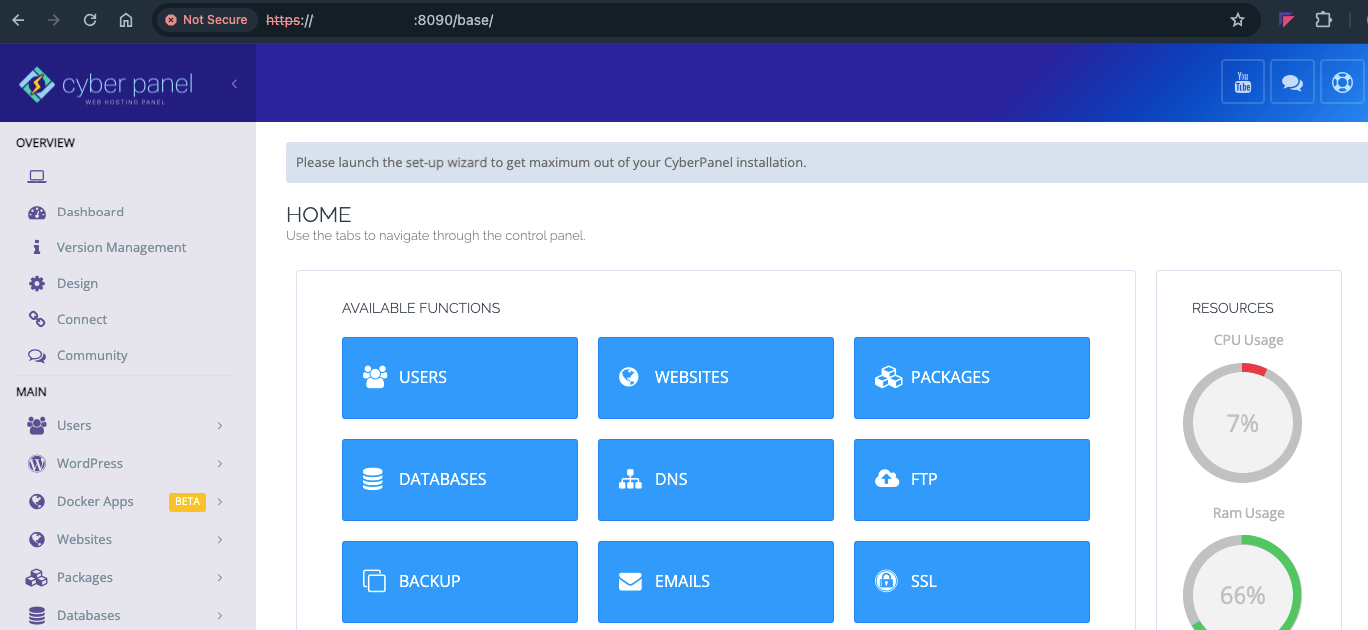Click the CyberPanel logo
This screenshot has height=630, width=1368.
tap(106, 86)
